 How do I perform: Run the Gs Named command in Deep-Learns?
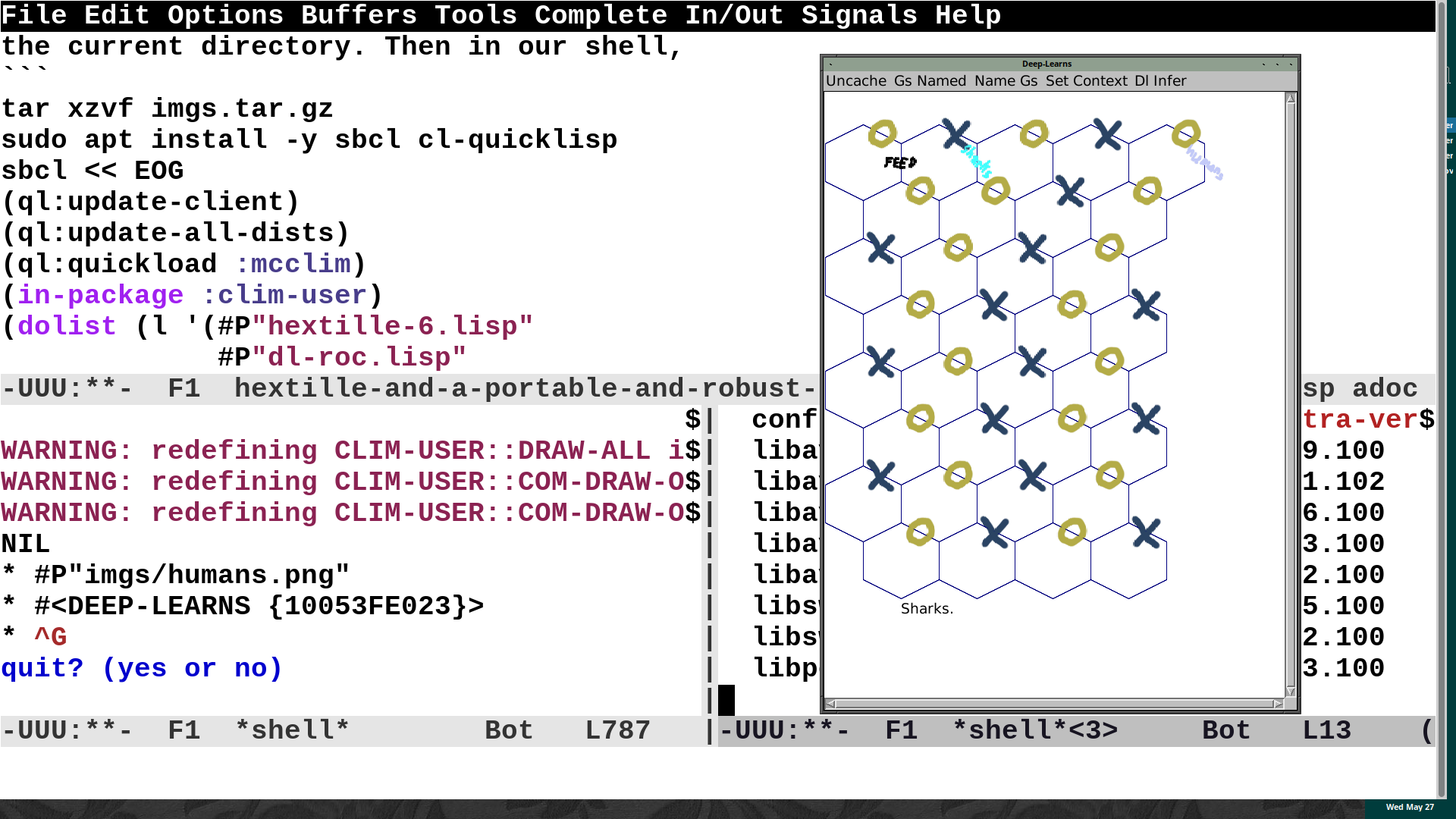point(930,81)
